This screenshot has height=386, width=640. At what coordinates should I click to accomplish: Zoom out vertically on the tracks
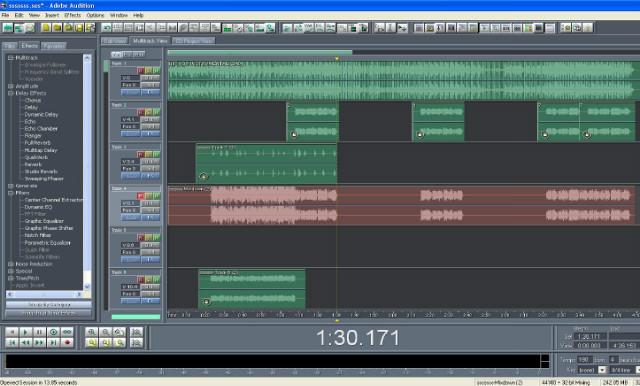137,343
